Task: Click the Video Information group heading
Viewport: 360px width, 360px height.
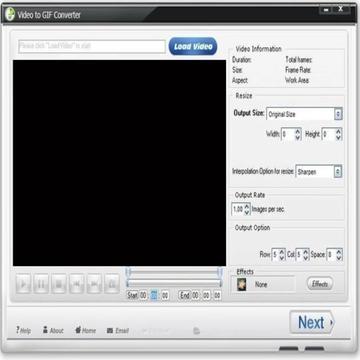Action: 259,49
